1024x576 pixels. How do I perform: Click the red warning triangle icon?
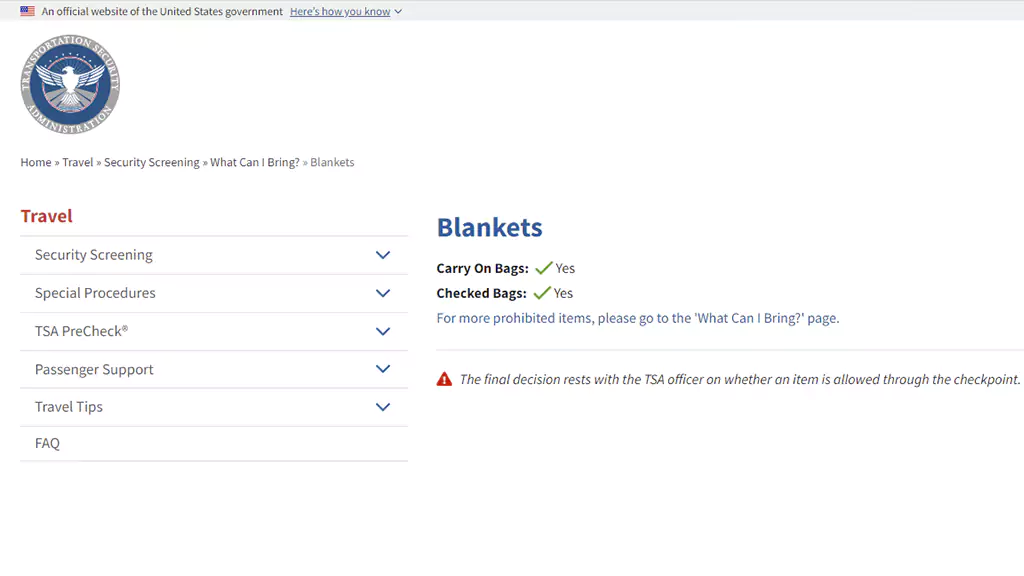[444, 379]
